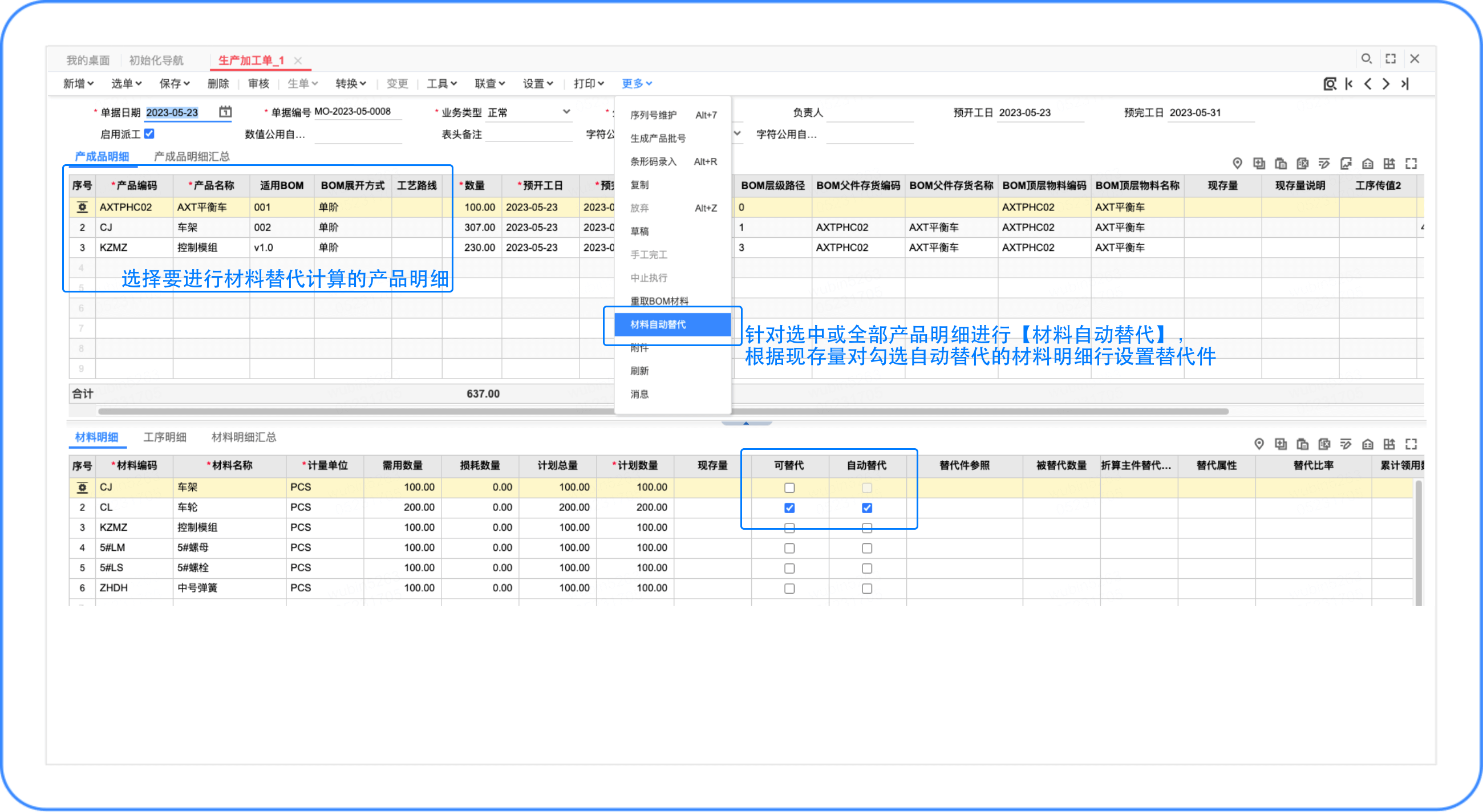Expand the material table to fullscreen
This screenshot has height=812, width=1483.
pyautogui.click(x=1411, y=444)
